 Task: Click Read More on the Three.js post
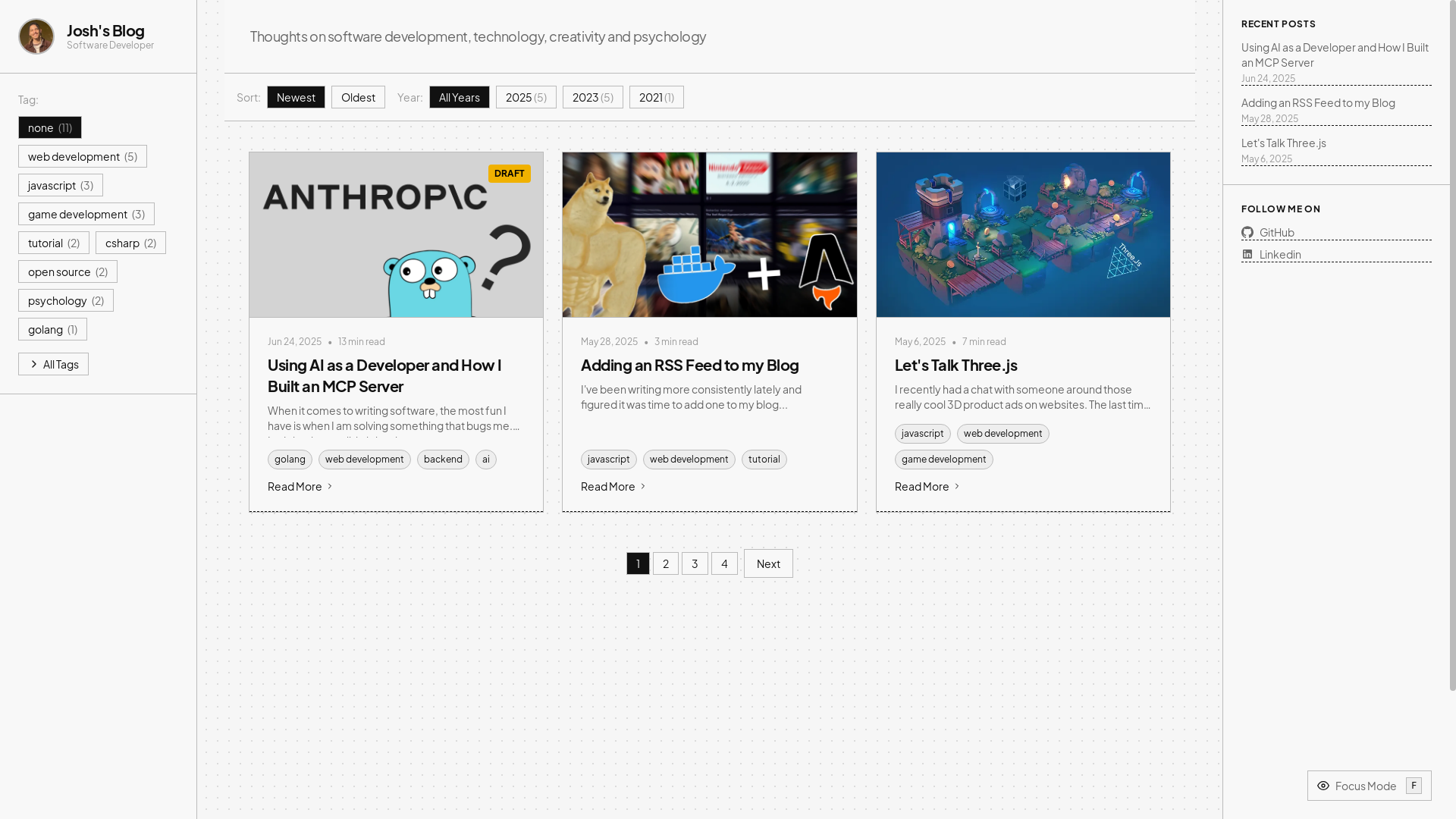pos(927,486)
